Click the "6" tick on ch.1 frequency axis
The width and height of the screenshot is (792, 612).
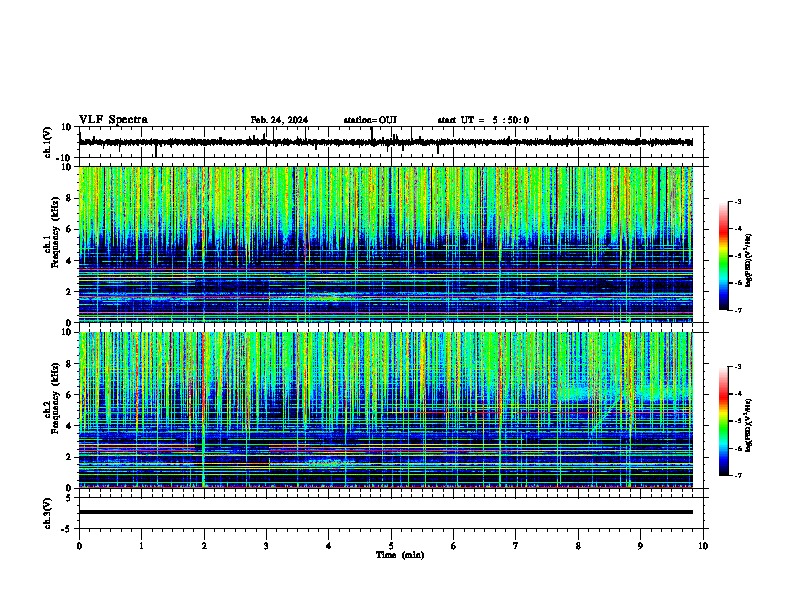pos(69,229)
